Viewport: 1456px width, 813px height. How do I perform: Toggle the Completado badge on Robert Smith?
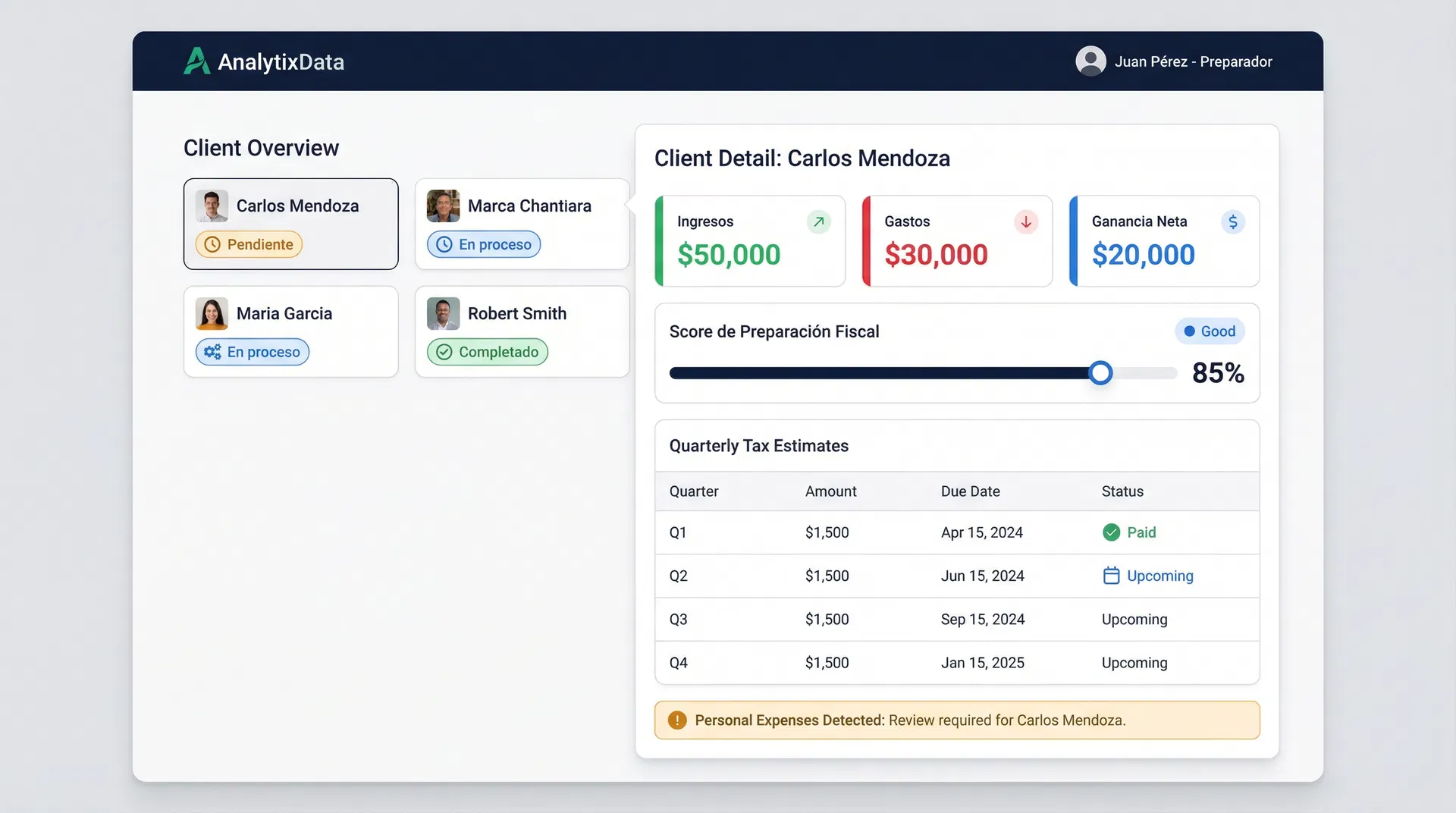tap(487, 352)
